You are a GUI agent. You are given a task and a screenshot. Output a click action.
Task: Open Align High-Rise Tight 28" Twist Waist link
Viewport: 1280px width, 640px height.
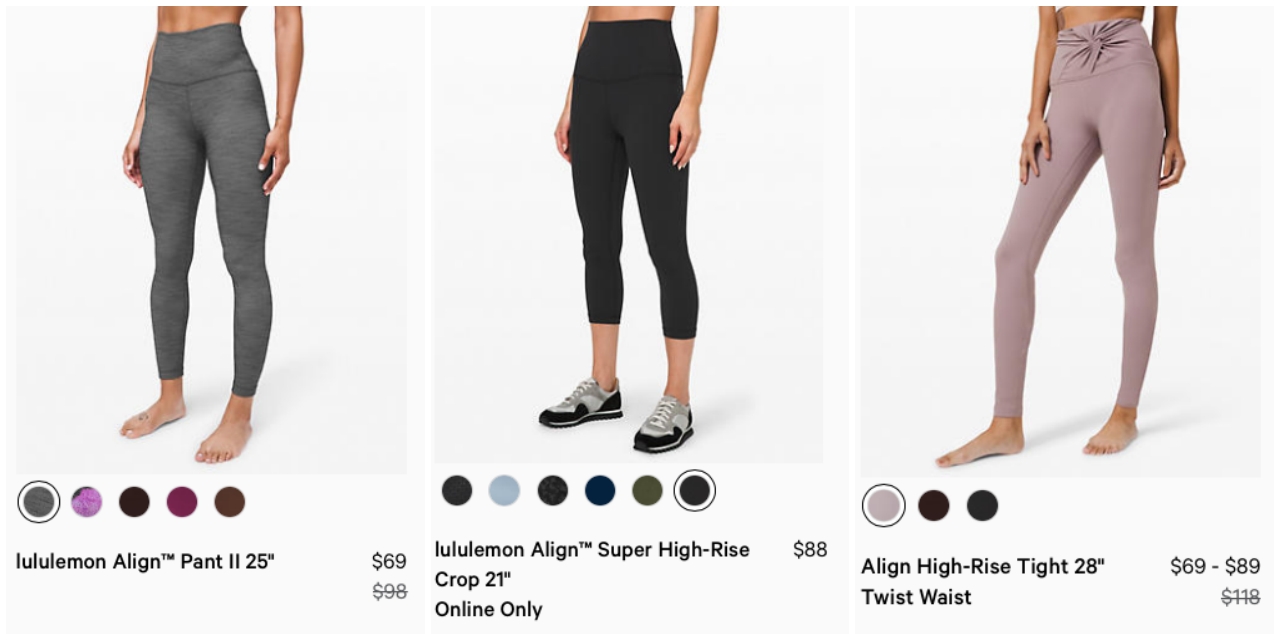pos(983,581)
